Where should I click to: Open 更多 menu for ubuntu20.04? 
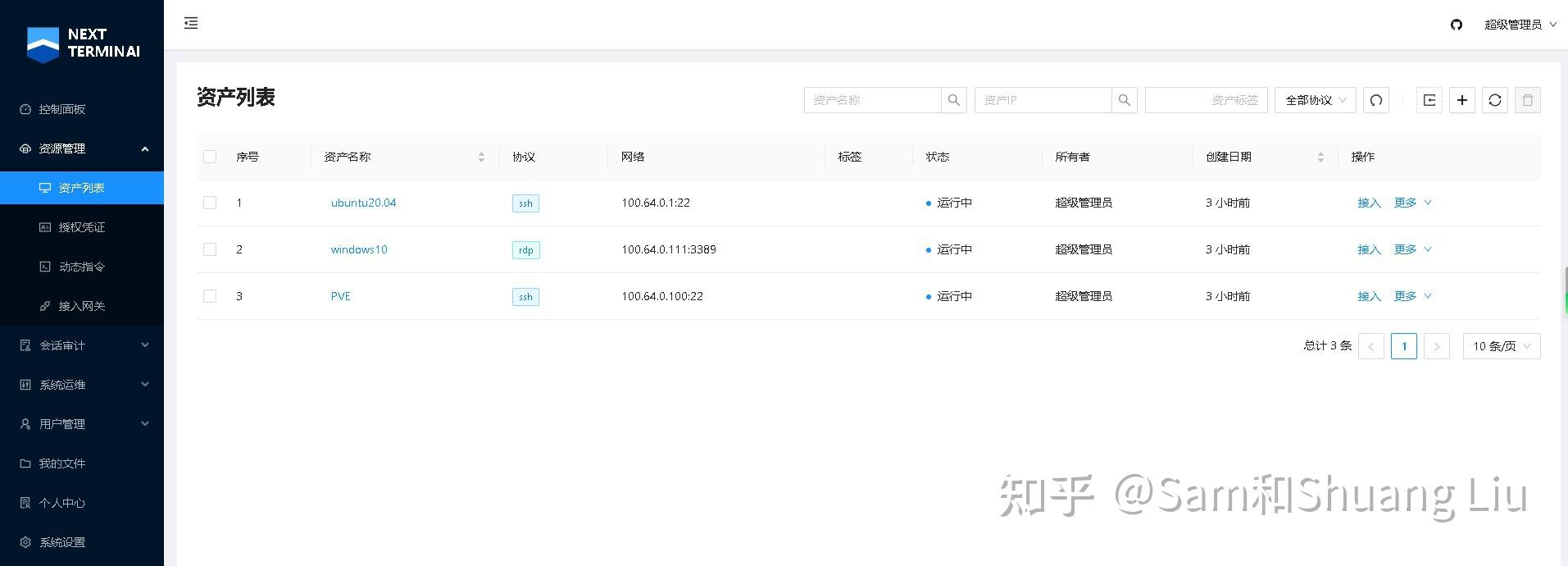[1412, 203]
